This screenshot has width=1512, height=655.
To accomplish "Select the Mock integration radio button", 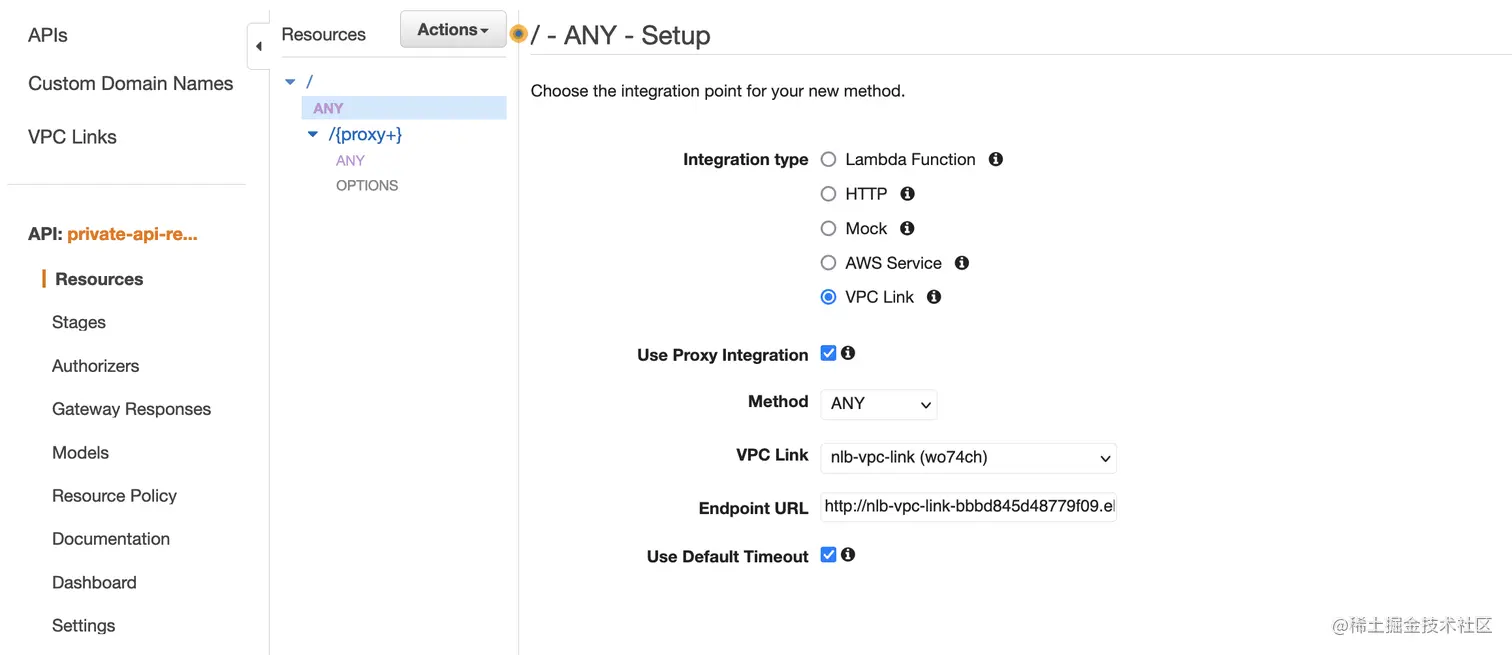I will point(828,228).
